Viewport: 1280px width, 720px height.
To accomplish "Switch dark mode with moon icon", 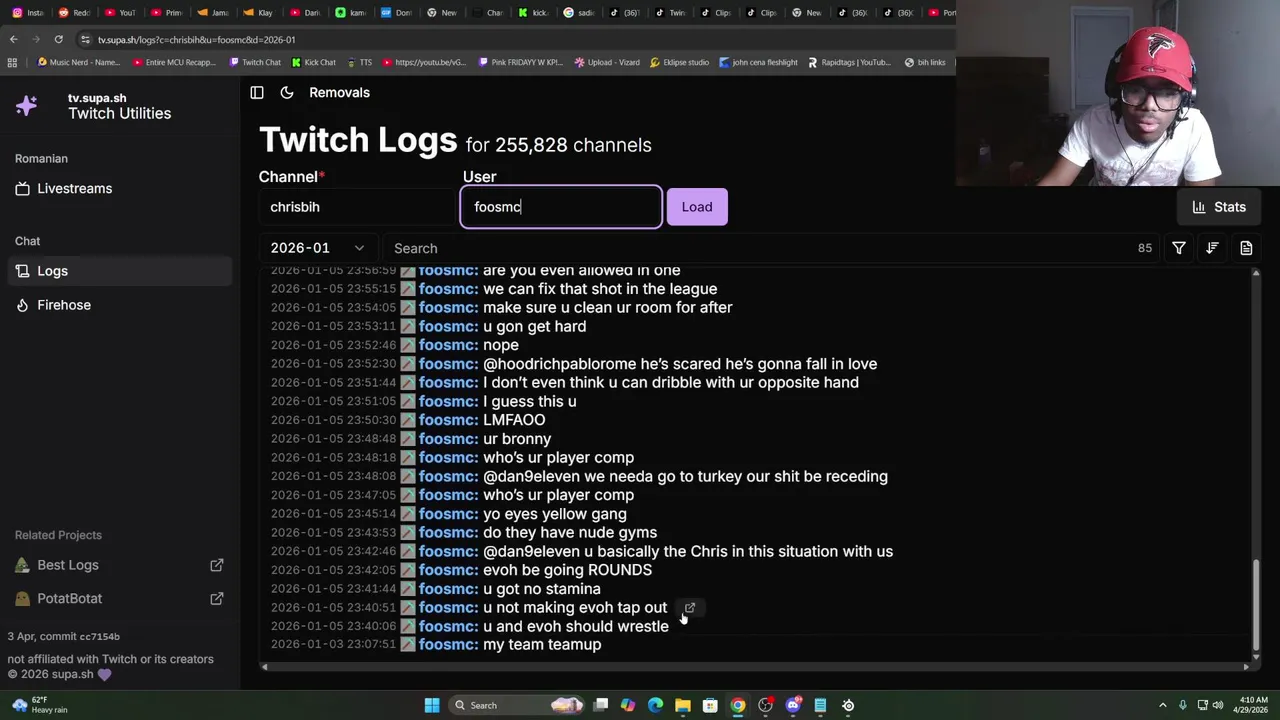I will point(287,92).
